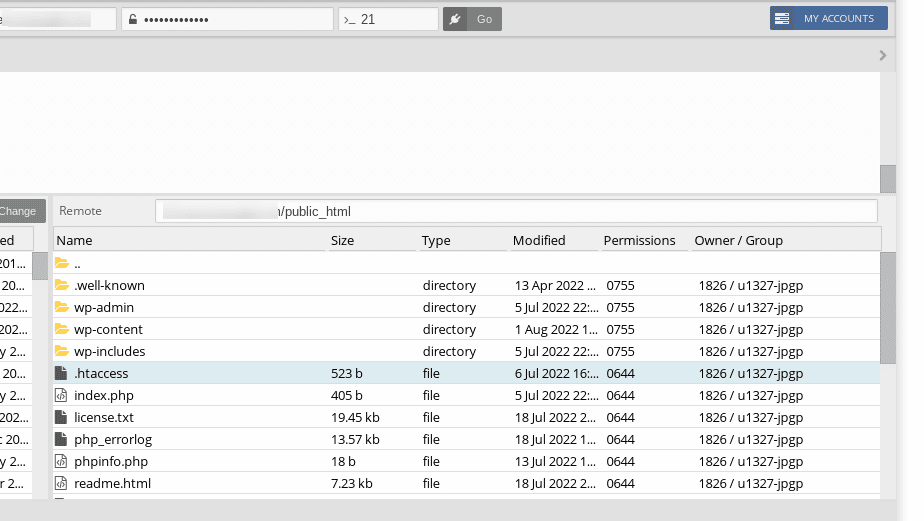This screenshot has height=521, width=924.
Task: Click the php_errorlog file icon
Action: (61, 439)
